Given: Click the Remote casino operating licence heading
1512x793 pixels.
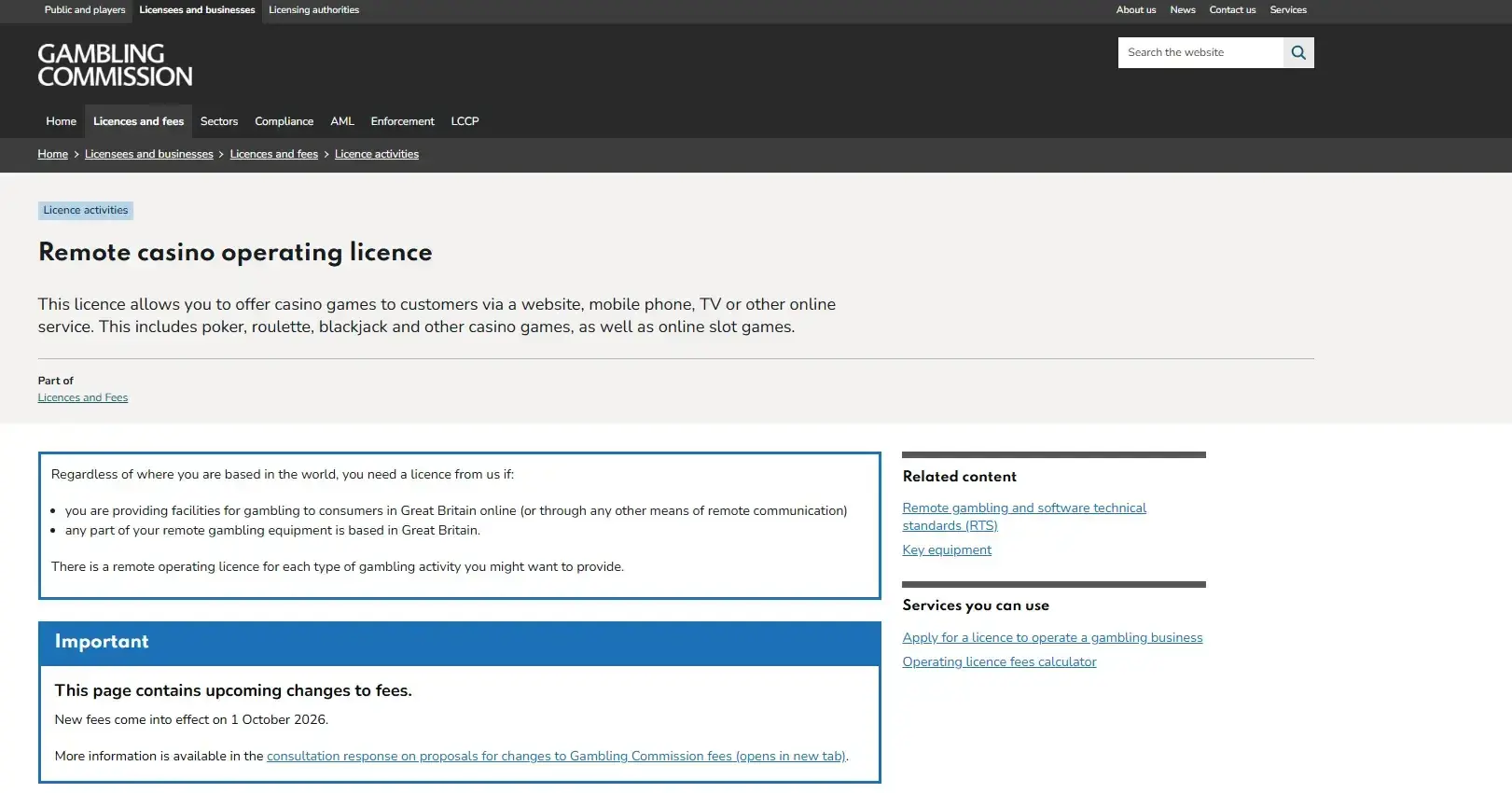Looking at the screenshot, I should pyautogui.click(x=235, y=253).
